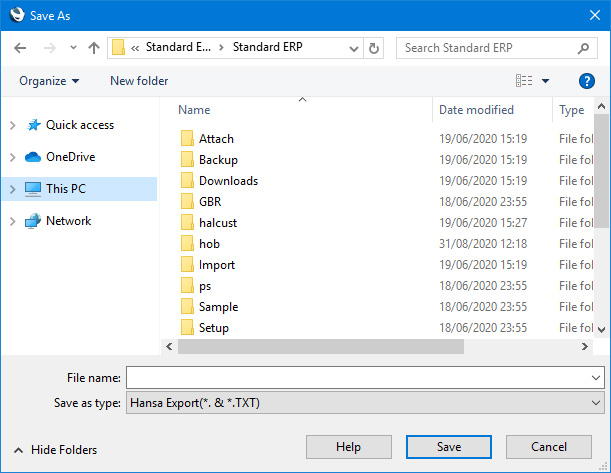The width and height of the screenshot is (611, 473).
Task: Select the GBR folder icon
Action: coord(187,201)
